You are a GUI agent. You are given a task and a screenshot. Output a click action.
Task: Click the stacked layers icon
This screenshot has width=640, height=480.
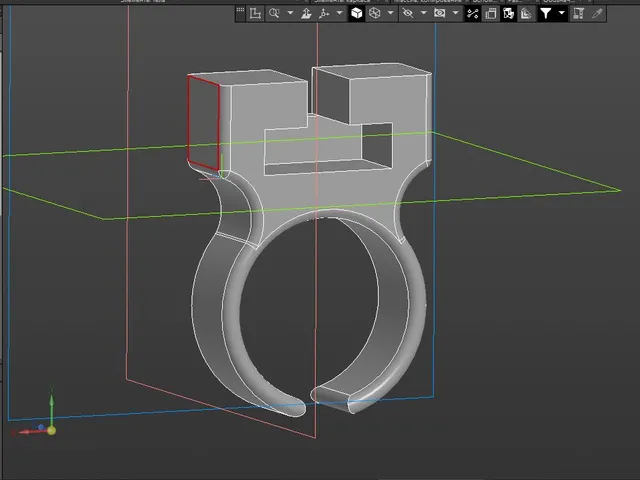[526, 13]
